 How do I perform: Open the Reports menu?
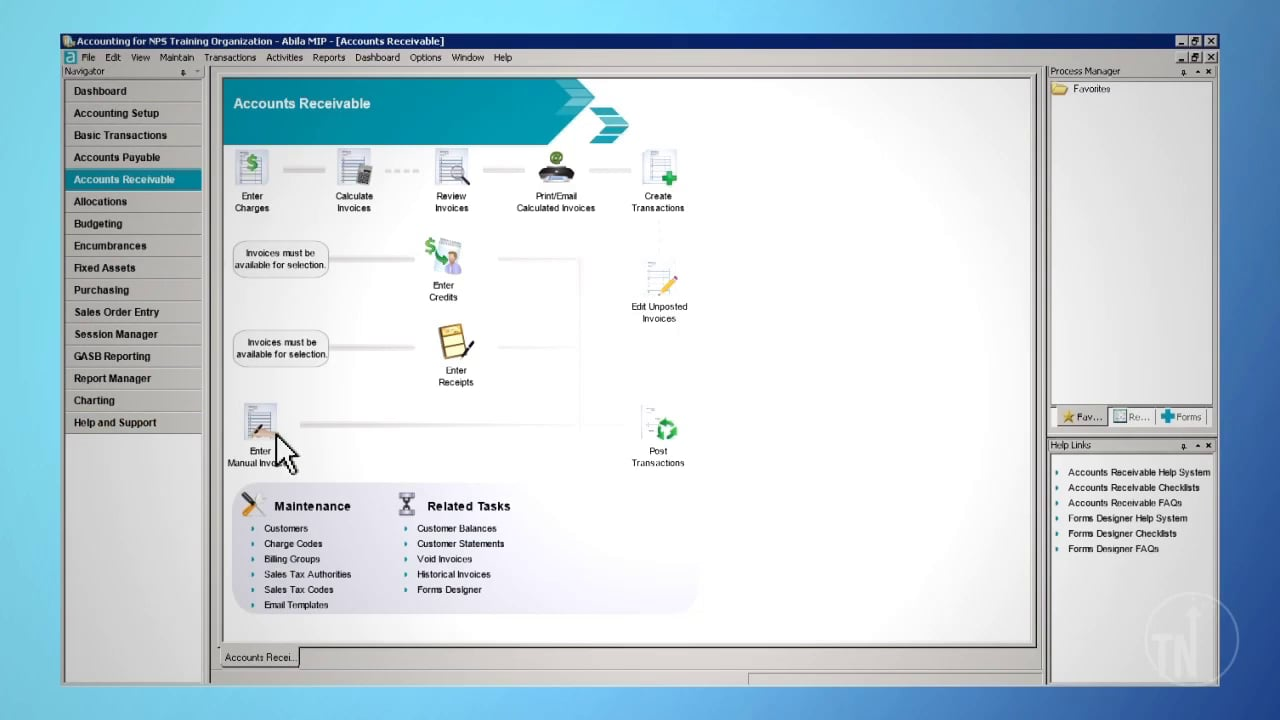[x=328, y=58]
